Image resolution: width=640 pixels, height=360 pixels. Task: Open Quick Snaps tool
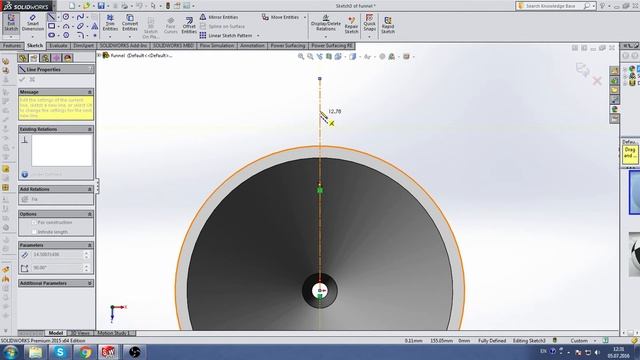[x=369, y=23]
